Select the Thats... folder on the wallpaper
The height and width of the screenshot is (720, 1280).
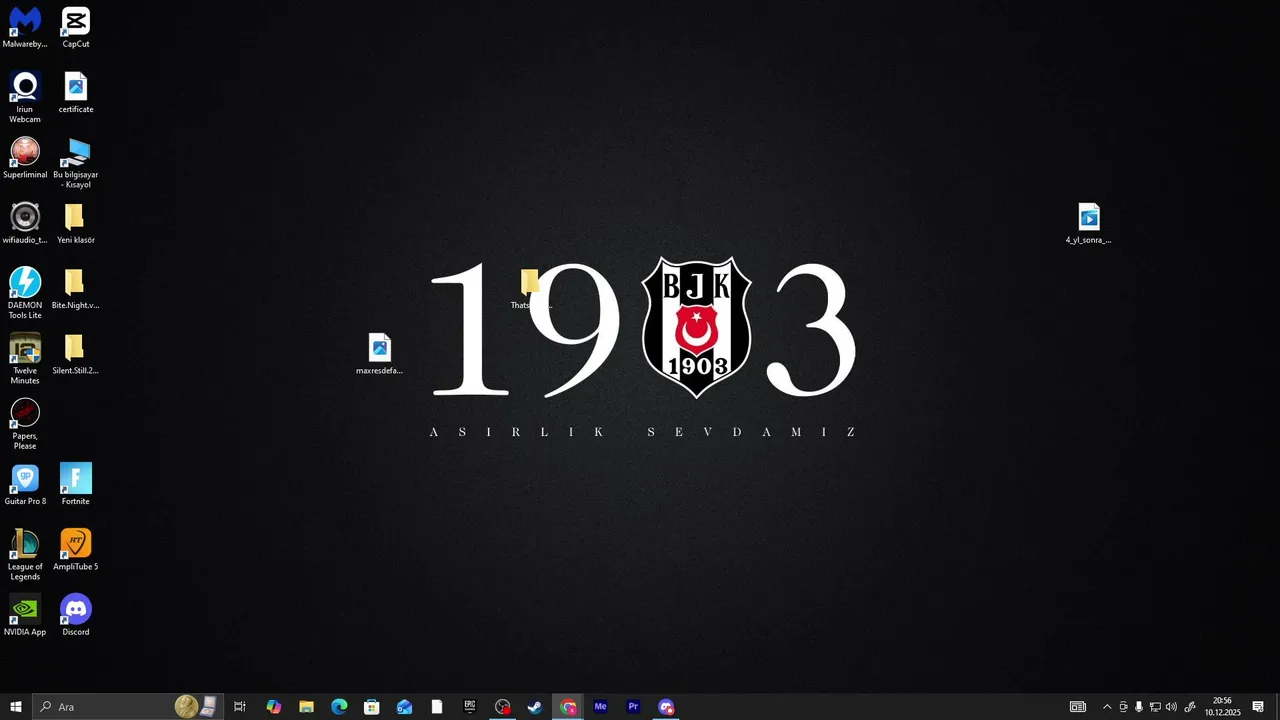tap(529, 289)
